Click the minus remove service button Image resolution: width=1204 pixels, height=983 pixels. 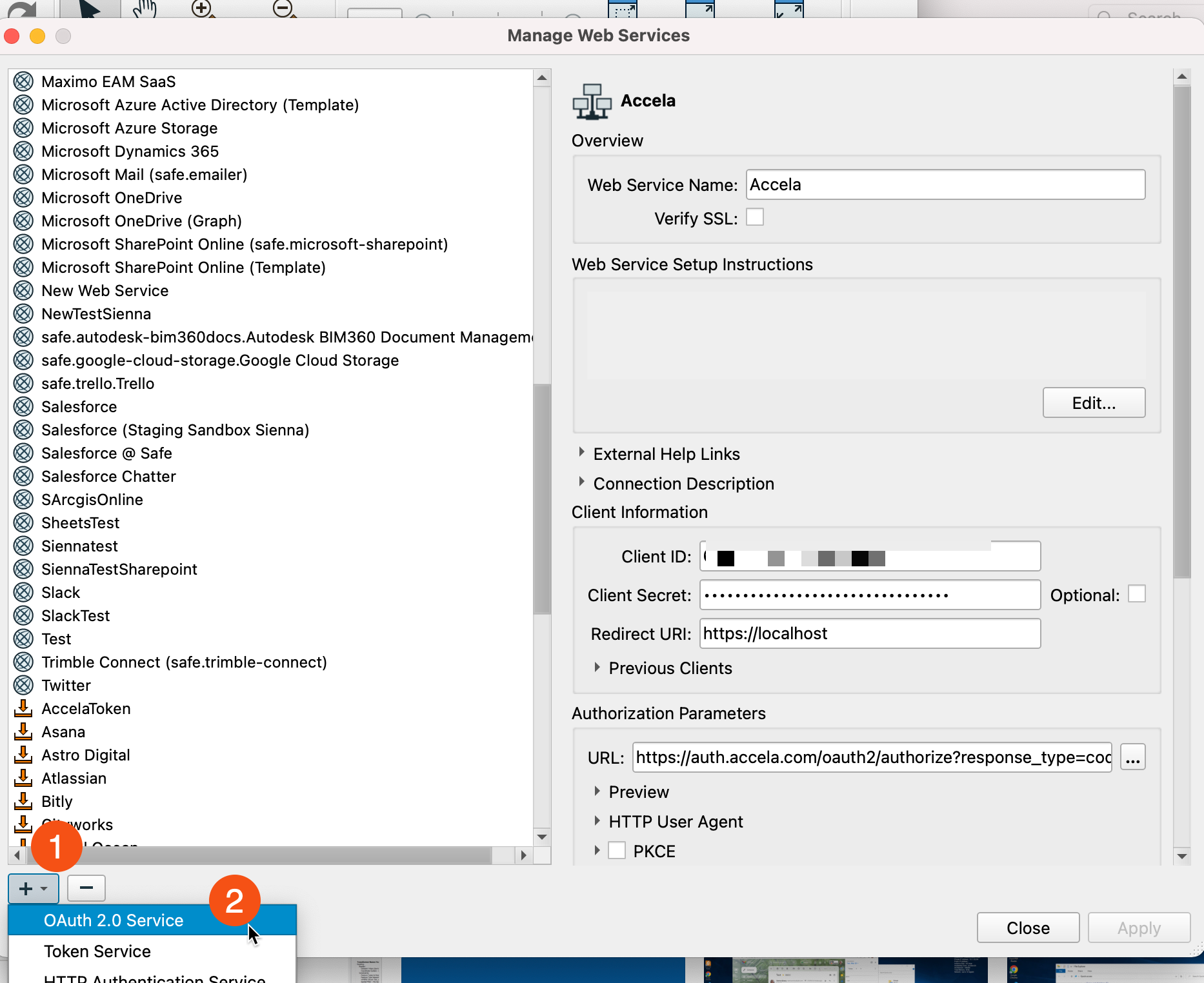point(86,888)
